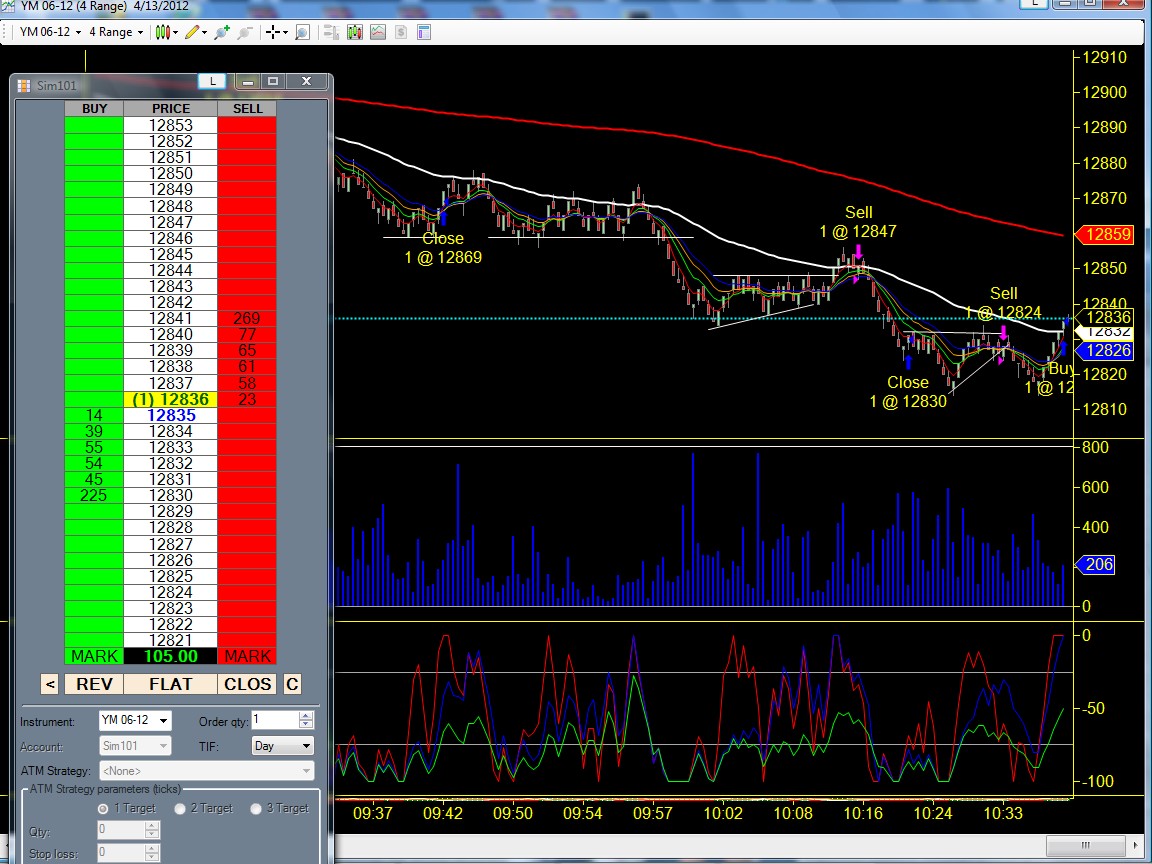Click the green MARK buy cell
The height and width of the screenshot is (864, 1152).
pyautogui.click(x=94, y=656)
